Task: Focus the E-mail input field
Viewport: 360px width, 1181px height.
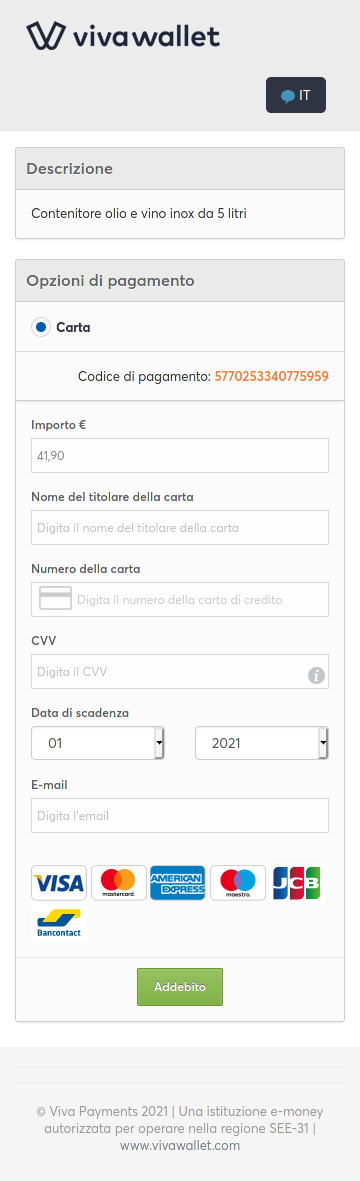Action: point(180,815)
